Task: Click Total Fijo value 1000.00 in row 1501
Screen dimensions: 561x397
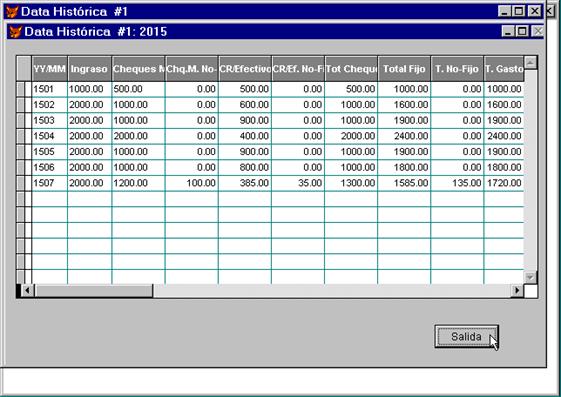Action: pos(404,89)
